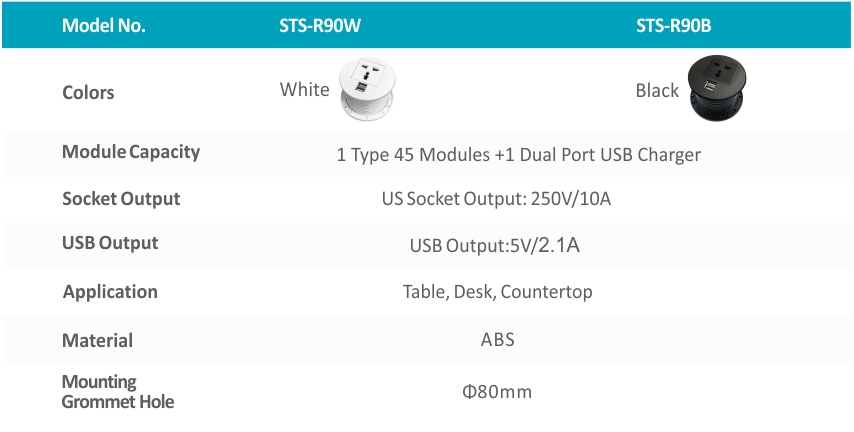Click the Socket Output row label
854x432 pixels.
pos(121,199)
